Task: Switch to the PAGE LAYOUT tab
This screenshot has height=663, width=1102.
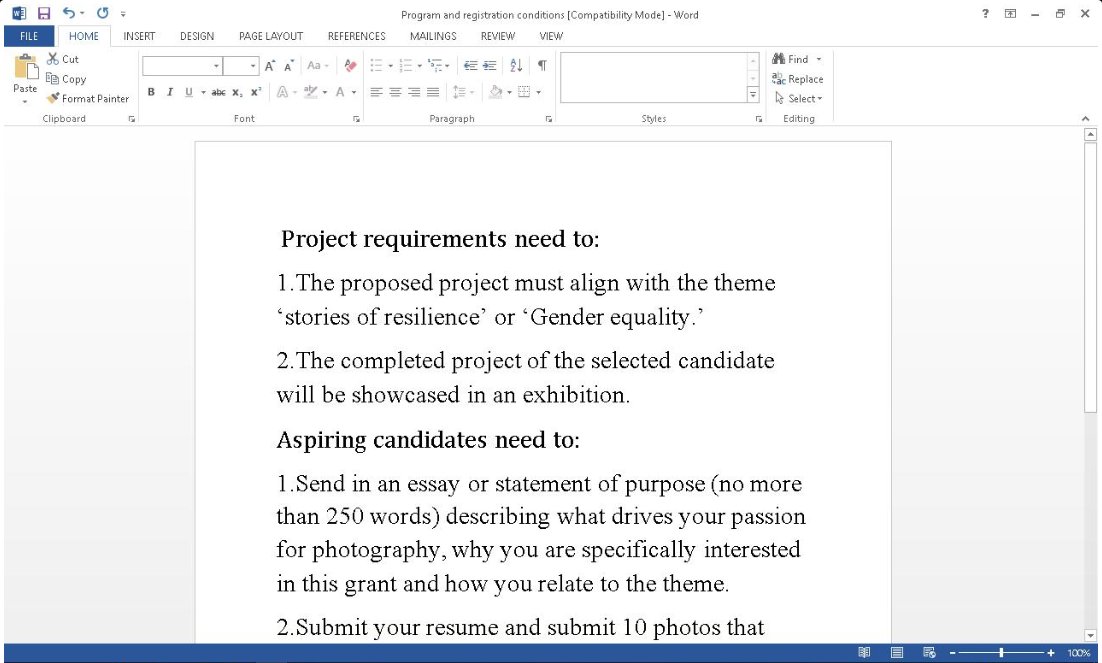Action: point(270,36)
